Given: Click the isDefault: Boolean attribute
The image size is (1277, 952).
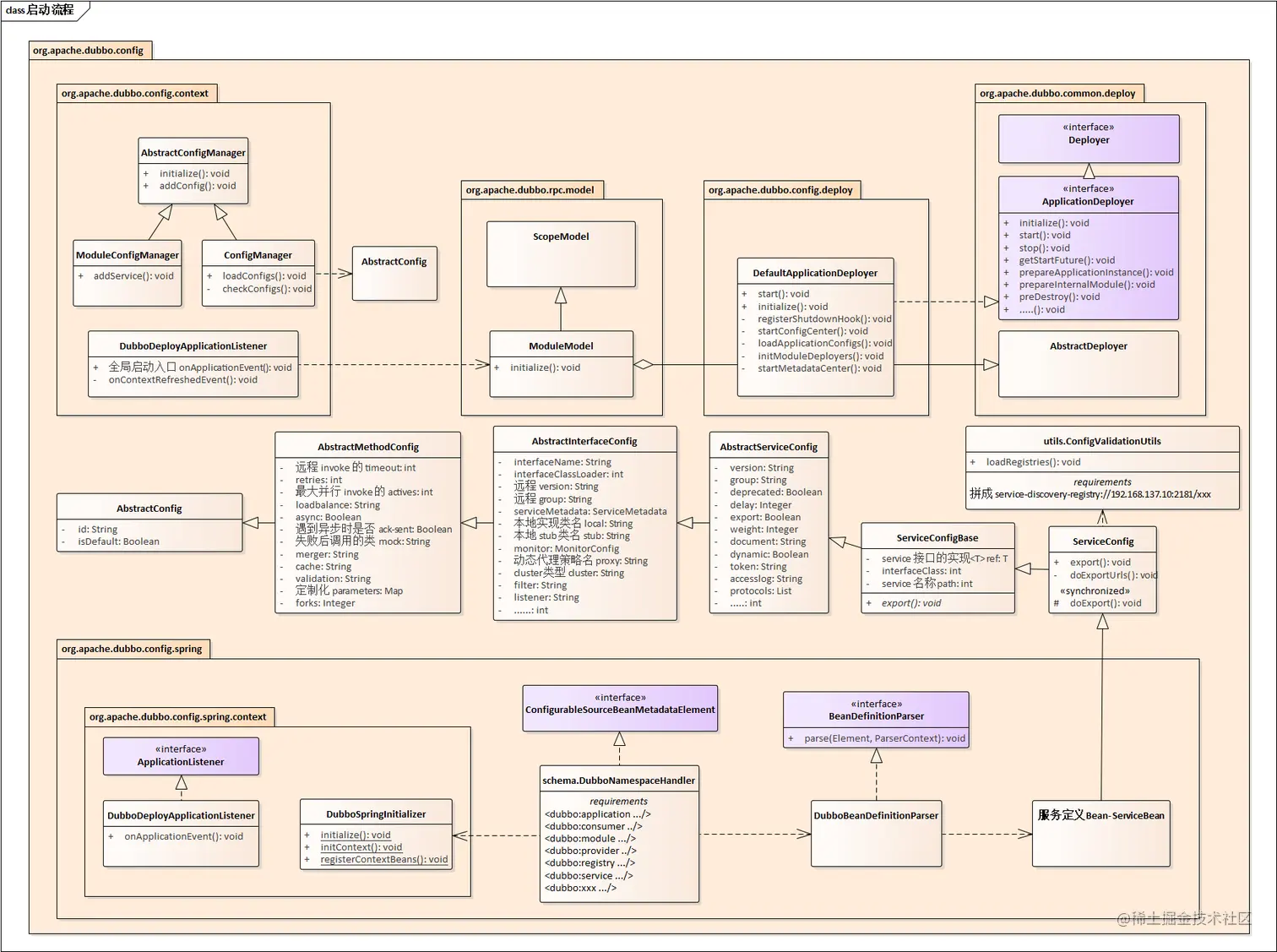Looking at the screenshot, I should click(119, 542).
